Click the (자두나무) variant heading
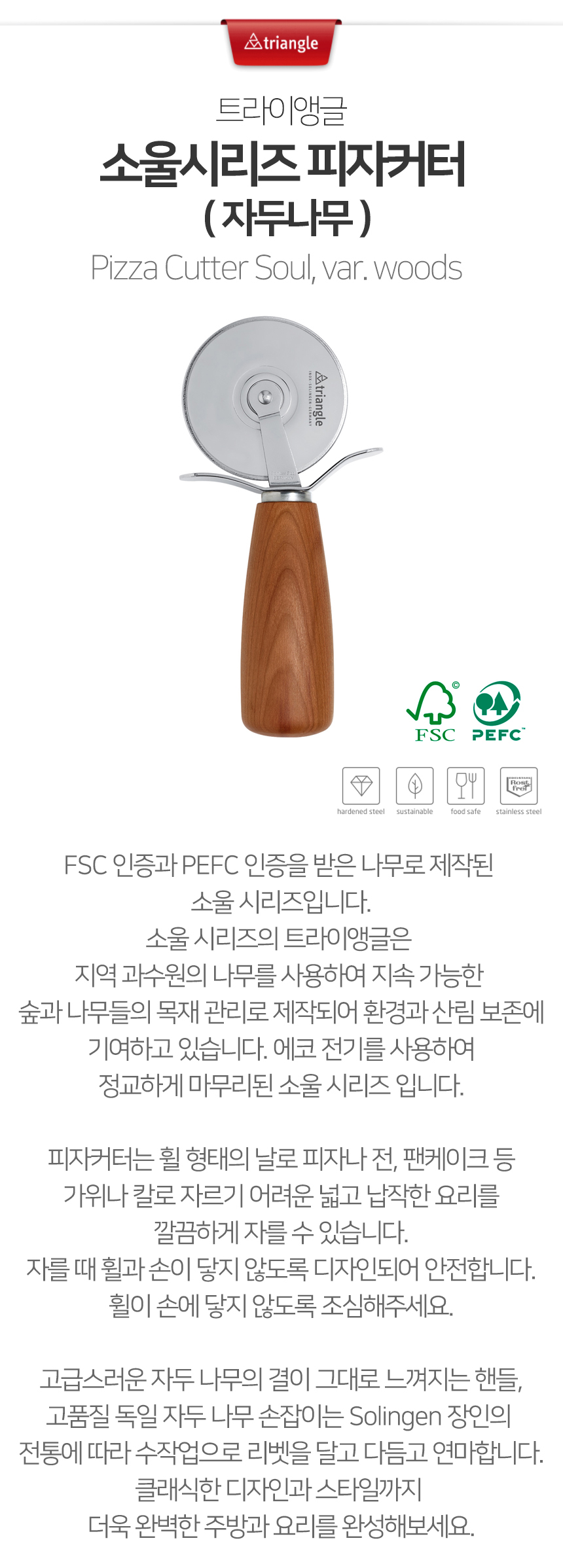Viewport: 563px width, 1568px height. 287,217
